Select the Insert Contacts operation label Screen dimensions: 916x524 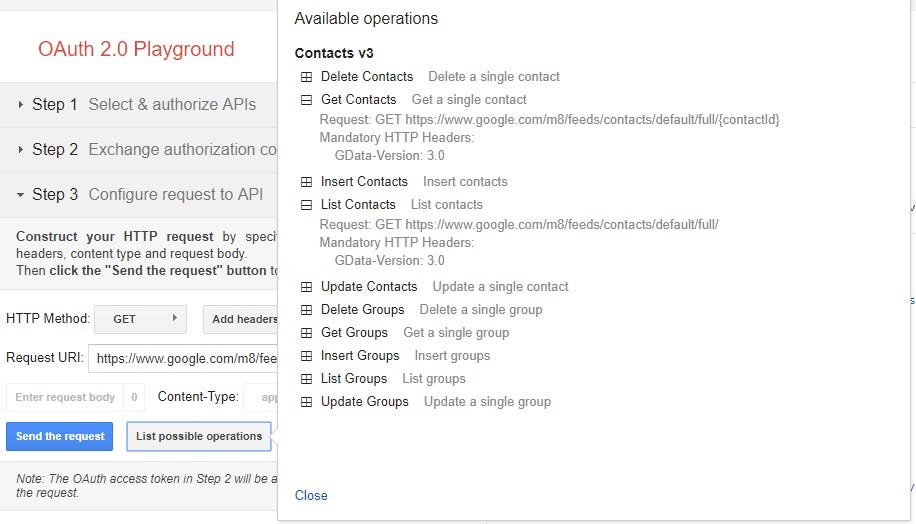coord(364,182)
